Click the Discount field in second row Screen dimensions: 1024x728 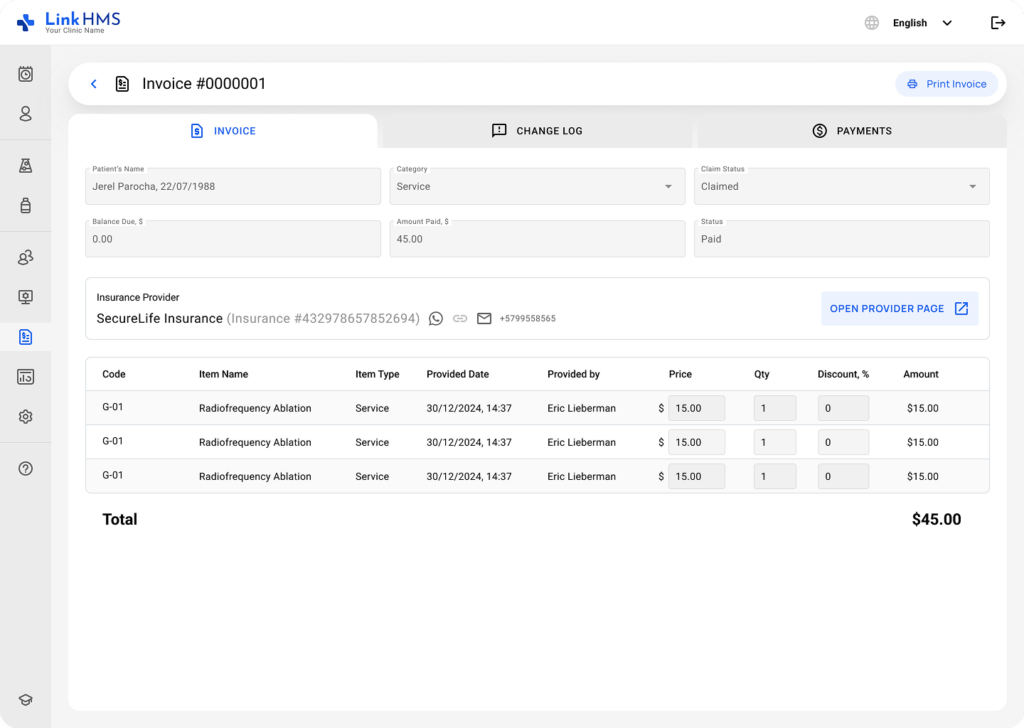(x=843, y=442)
